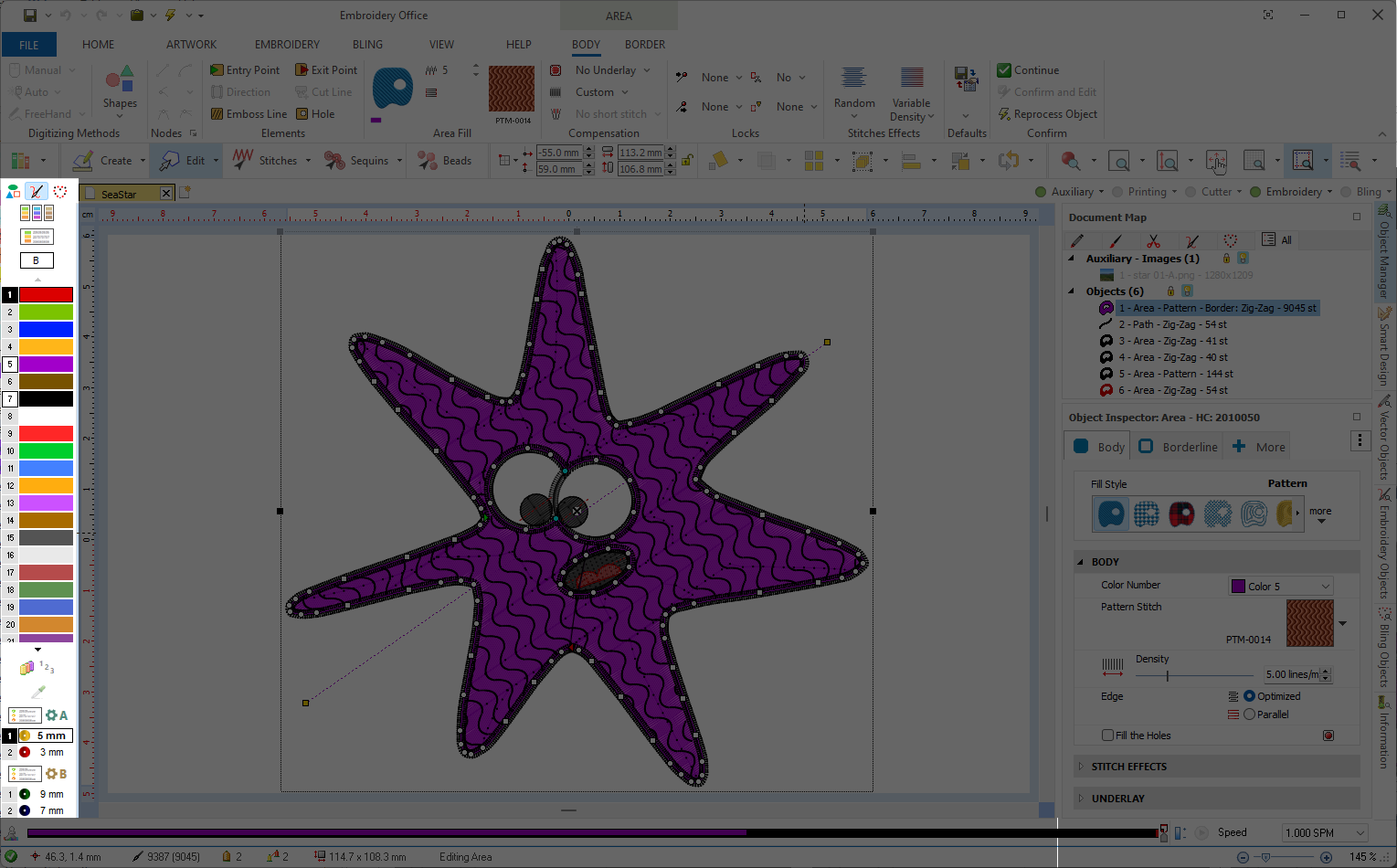Click the Variable Density icon
Viewport: 1397px width, 868px height.
[x=911, y=79]
